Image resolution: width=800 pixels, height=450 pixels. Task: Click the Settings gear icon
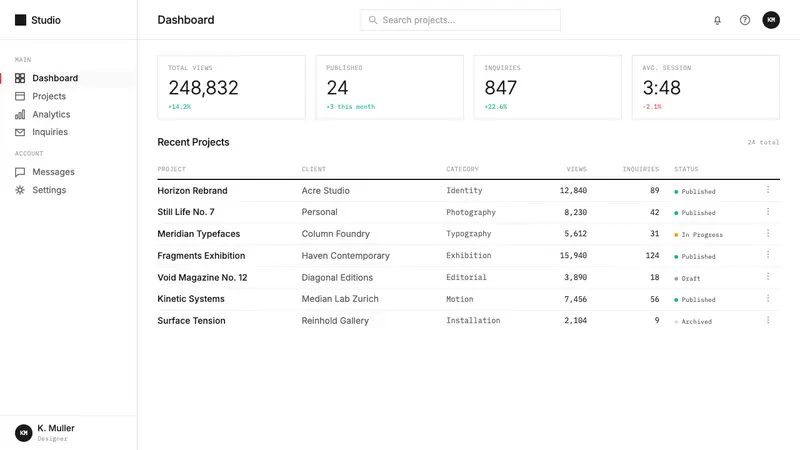(20, 190)
